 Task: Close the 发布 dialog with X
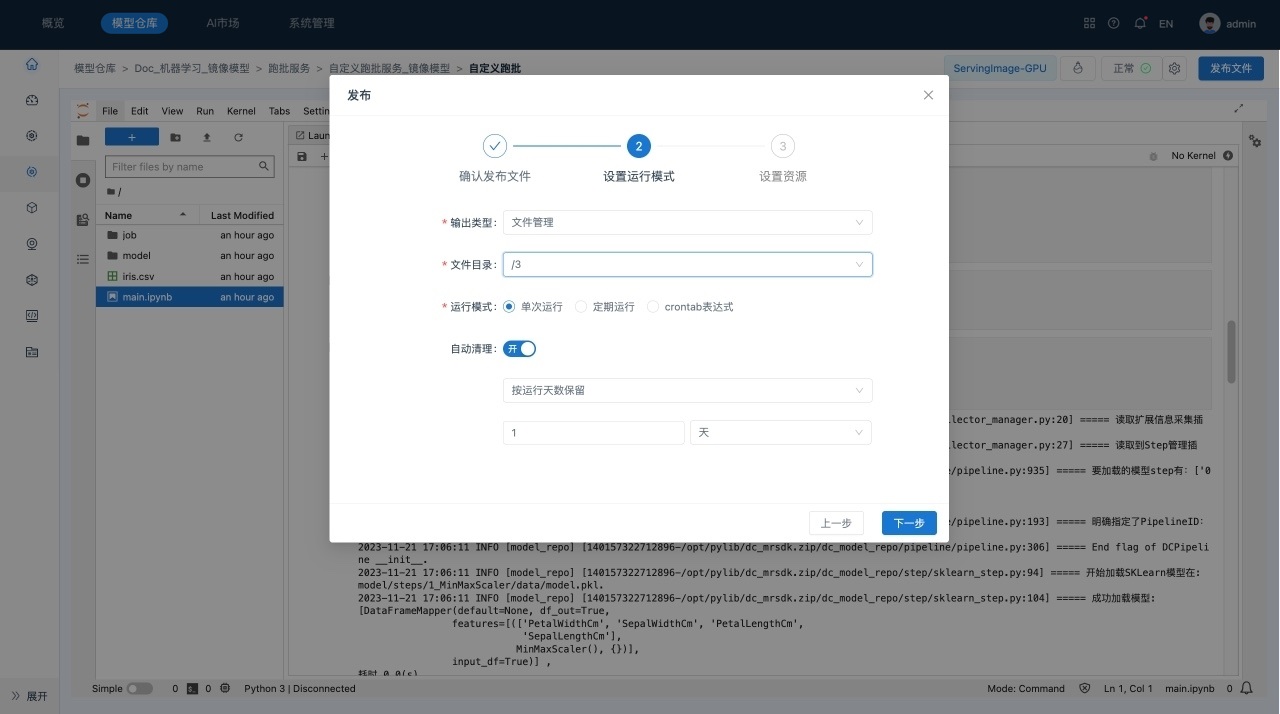928,95
